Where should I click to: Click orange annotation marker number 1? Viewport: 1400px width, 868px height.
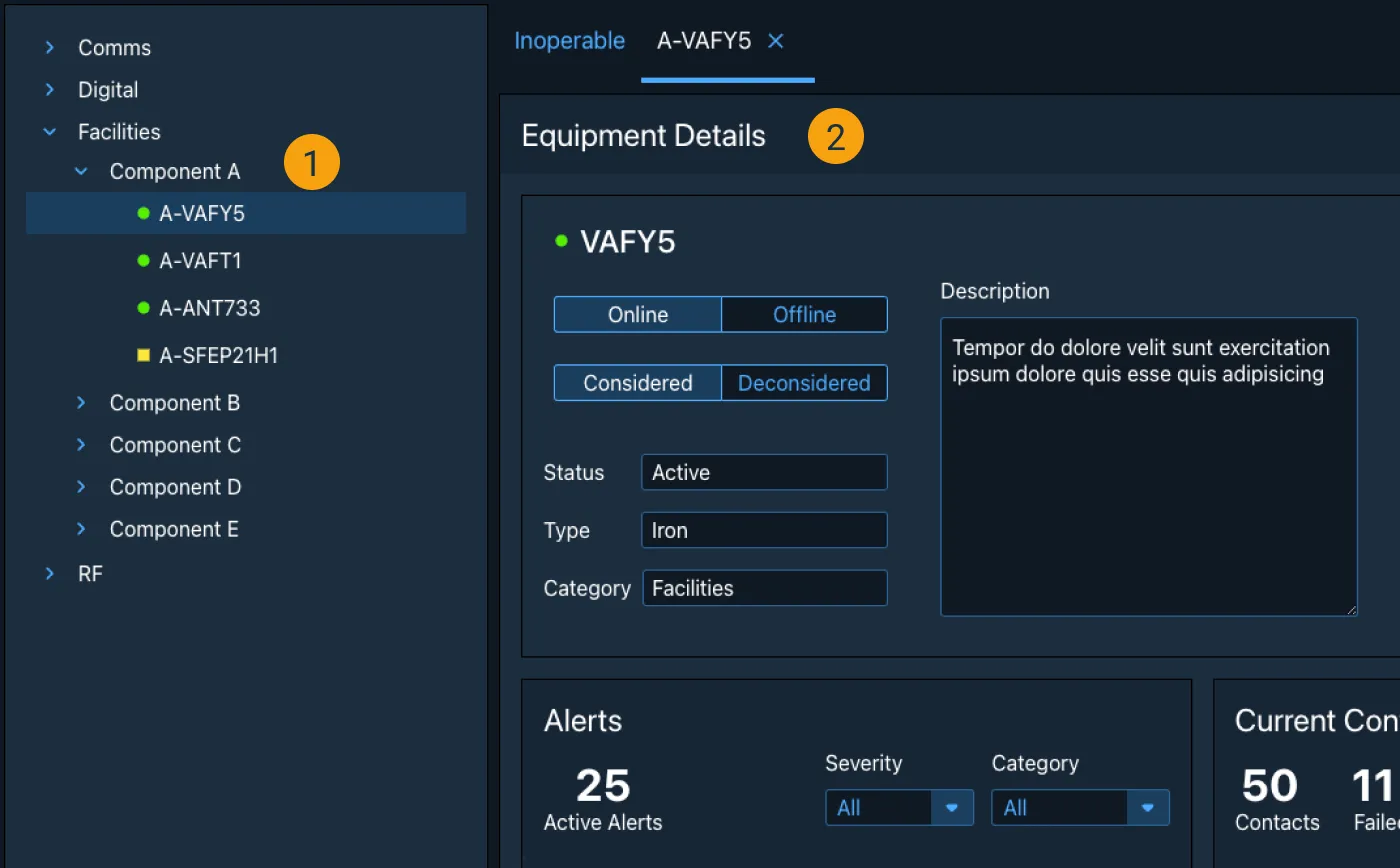coord(312,162)
